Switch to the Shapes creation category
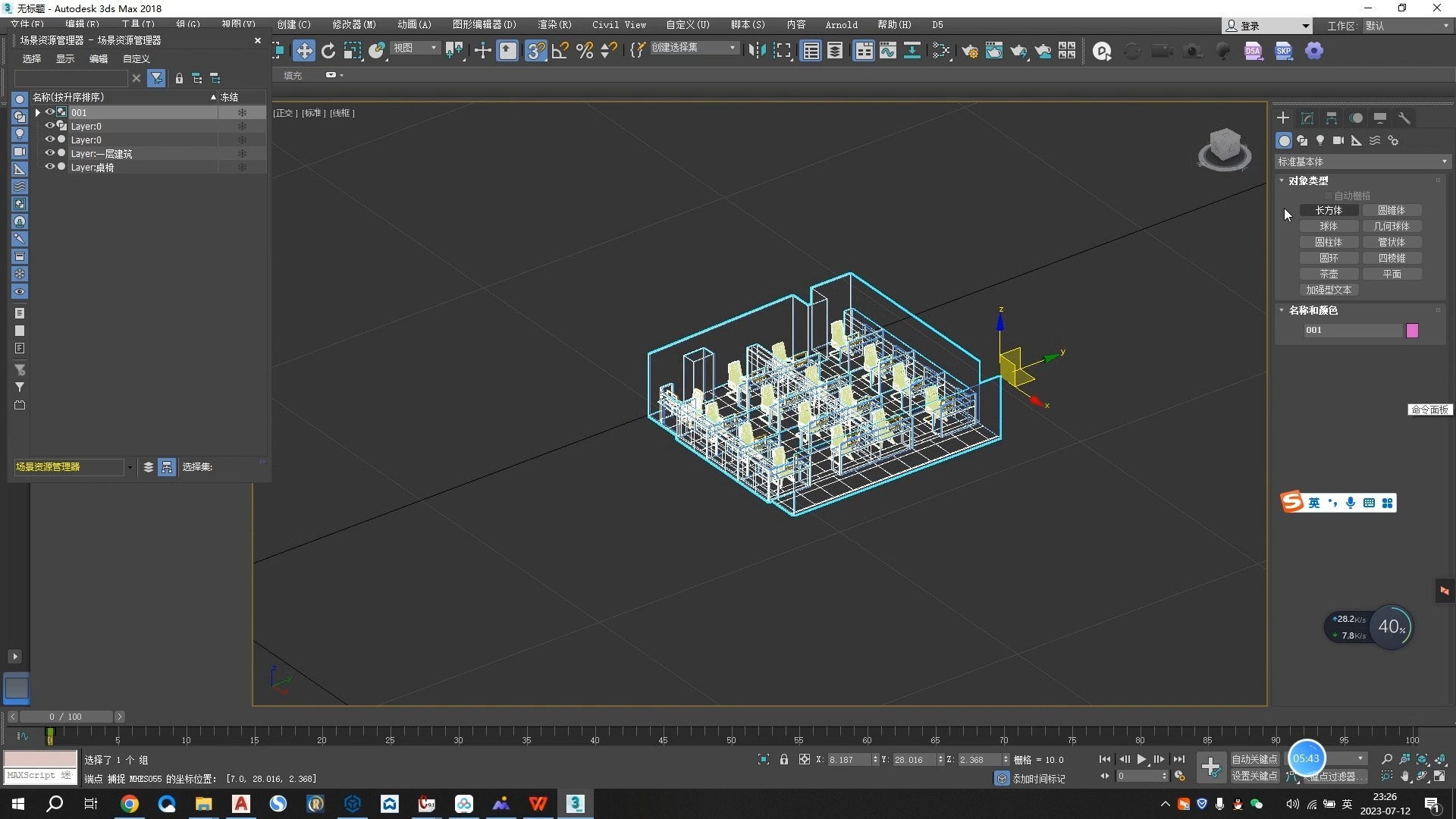This screenshot has height=819, width=1456. click(1303, 140)
